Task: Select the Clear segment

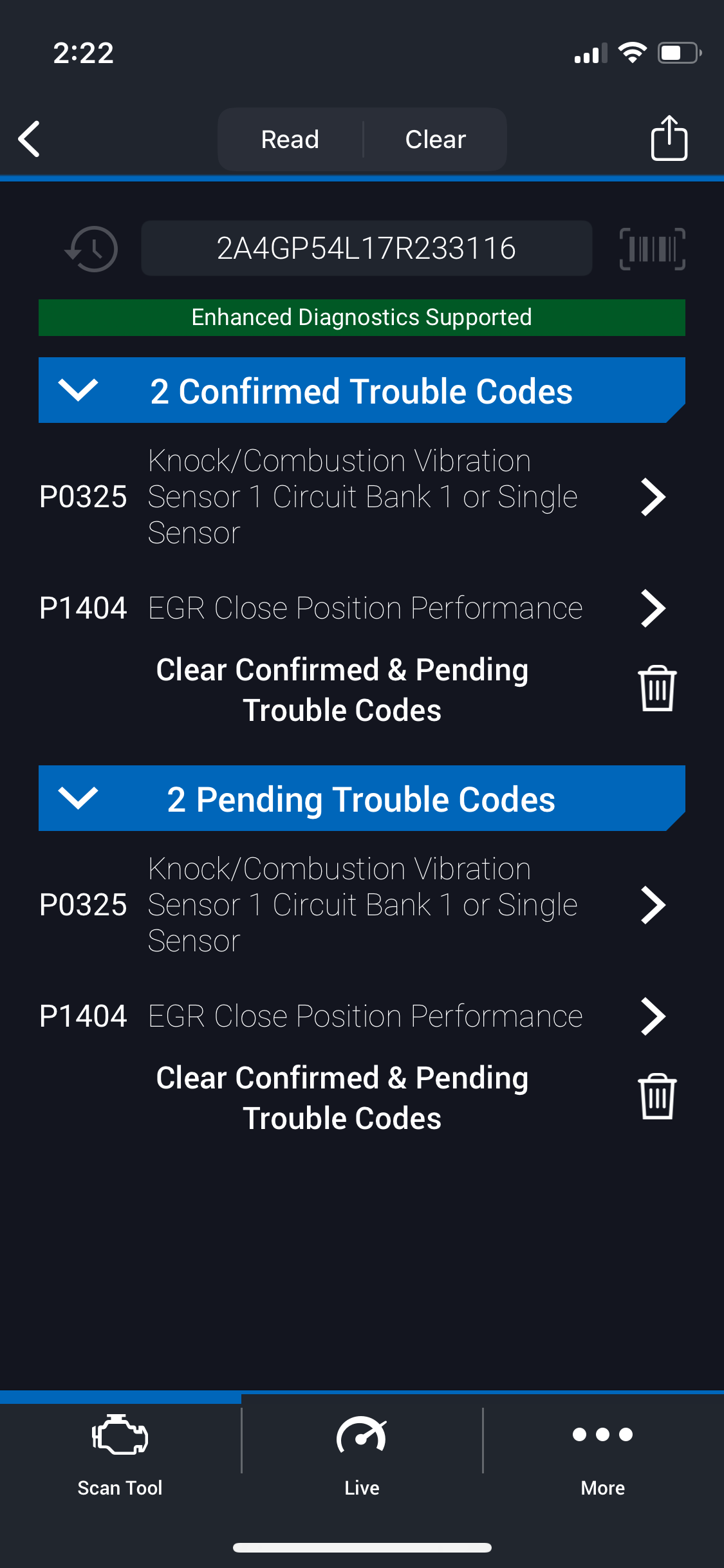Action: (x=435, y=139)
